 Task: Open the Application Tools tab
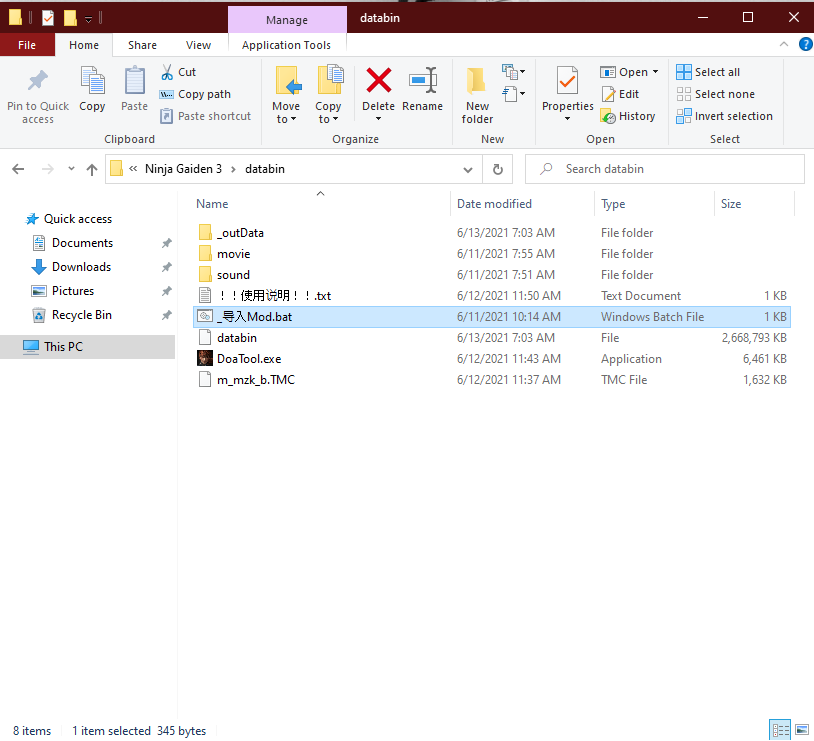click(x=287, y=45)
